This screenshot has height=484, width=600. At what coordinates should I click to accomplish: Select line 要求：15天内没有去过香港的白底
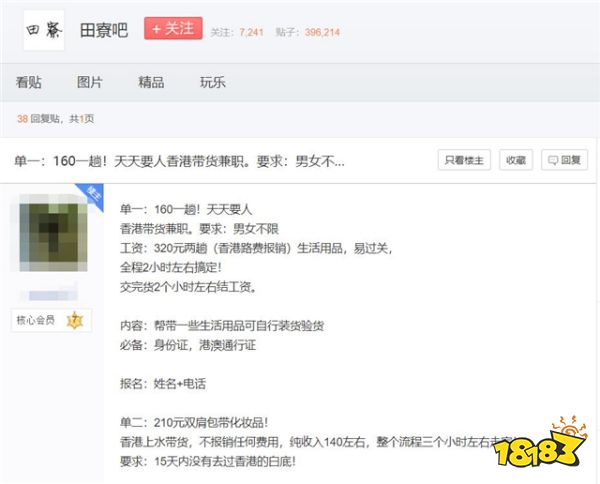208,461
